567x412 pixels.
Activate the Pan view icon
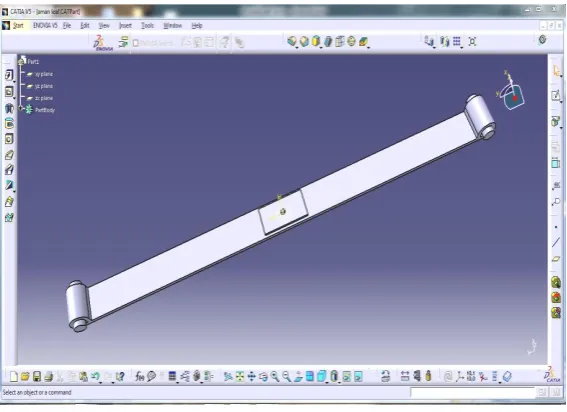(x=251, y=377)
